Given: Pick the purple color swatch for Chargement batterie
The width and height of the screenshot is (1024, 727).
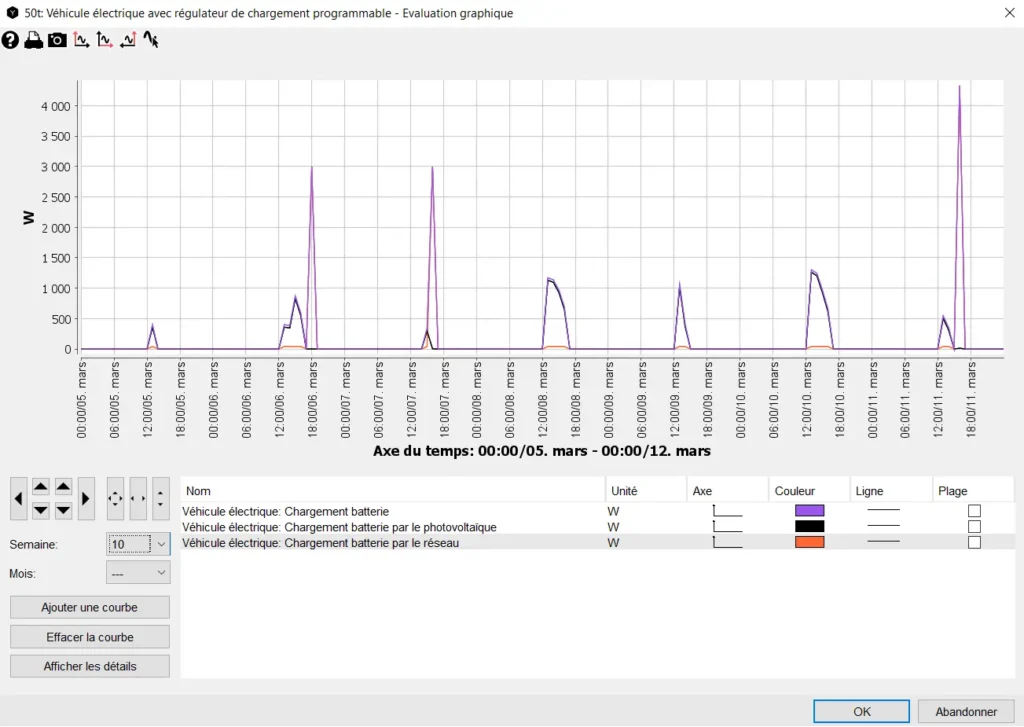Looking at the screenshot, I should click(x=809, y=511).
